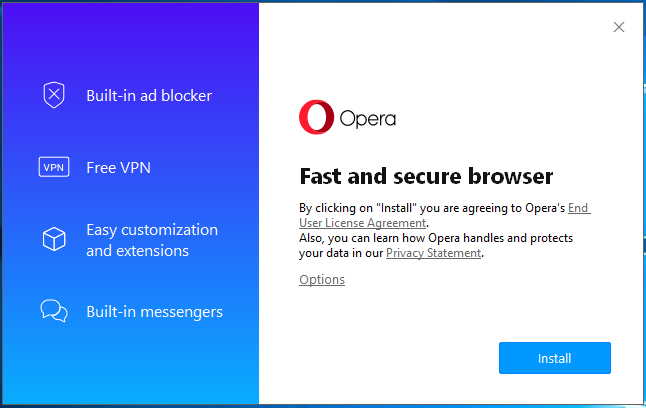Click the quoted "Install" word in agreement text
The height and width of the screenshot is (408, 646).
point(397,208)
